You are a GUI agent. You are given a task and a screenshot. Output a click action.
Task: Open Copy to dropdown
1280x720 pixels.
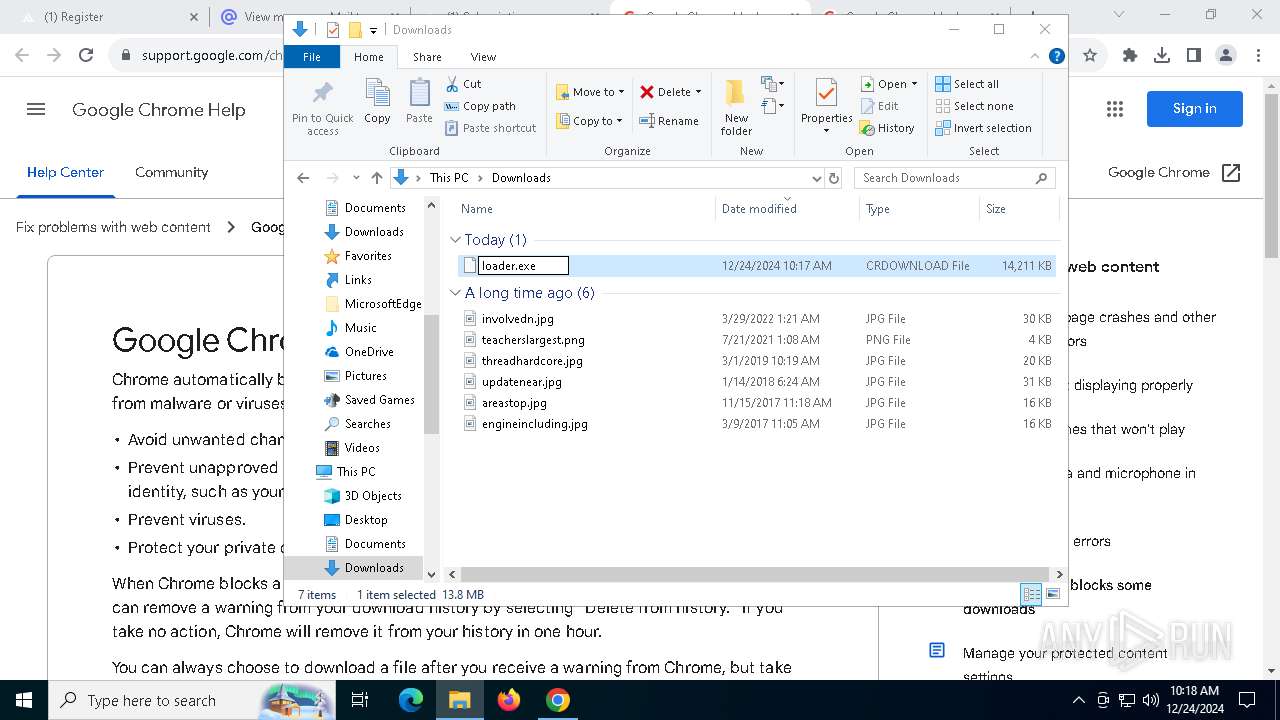coord(589,121)
